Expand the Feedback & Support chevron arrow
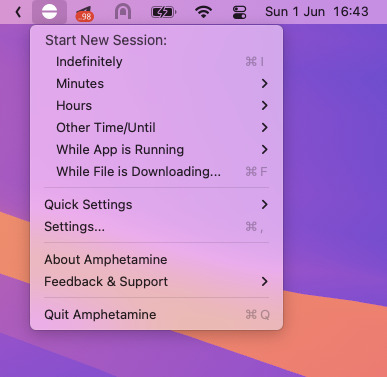The height and width of the screenshot is (377, 387). [265, 282]
